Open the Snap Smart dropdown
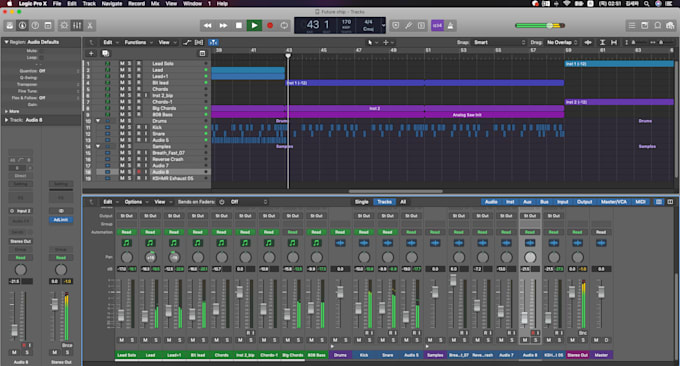 tap(499, 42)
